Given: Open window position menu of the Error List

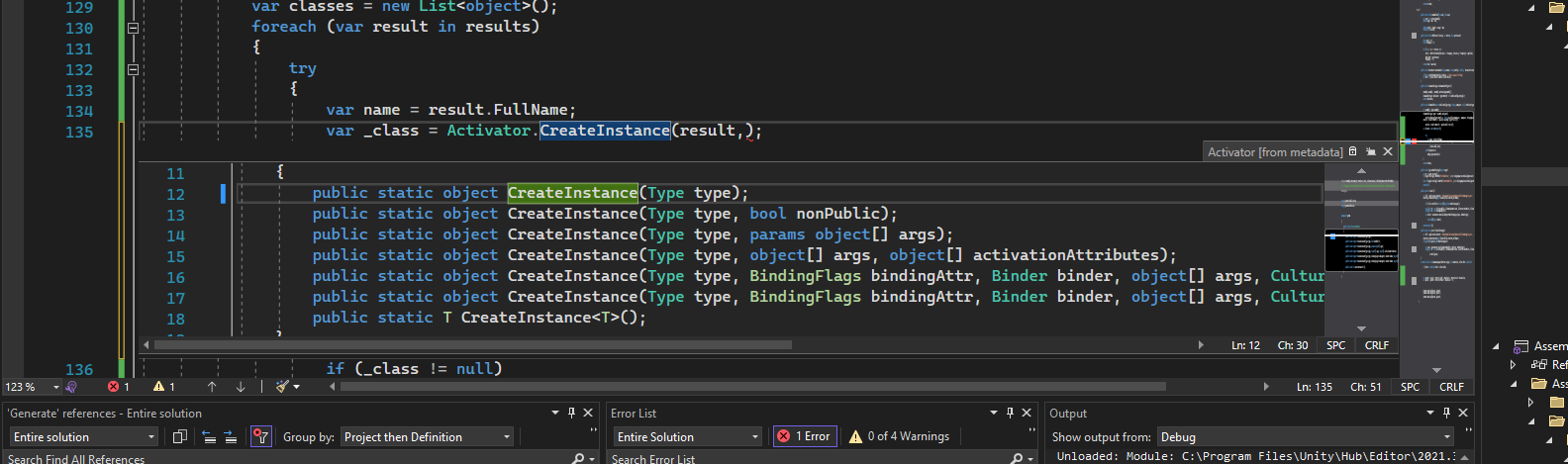Looking at the screenshot, I should [x=994, y=413].
